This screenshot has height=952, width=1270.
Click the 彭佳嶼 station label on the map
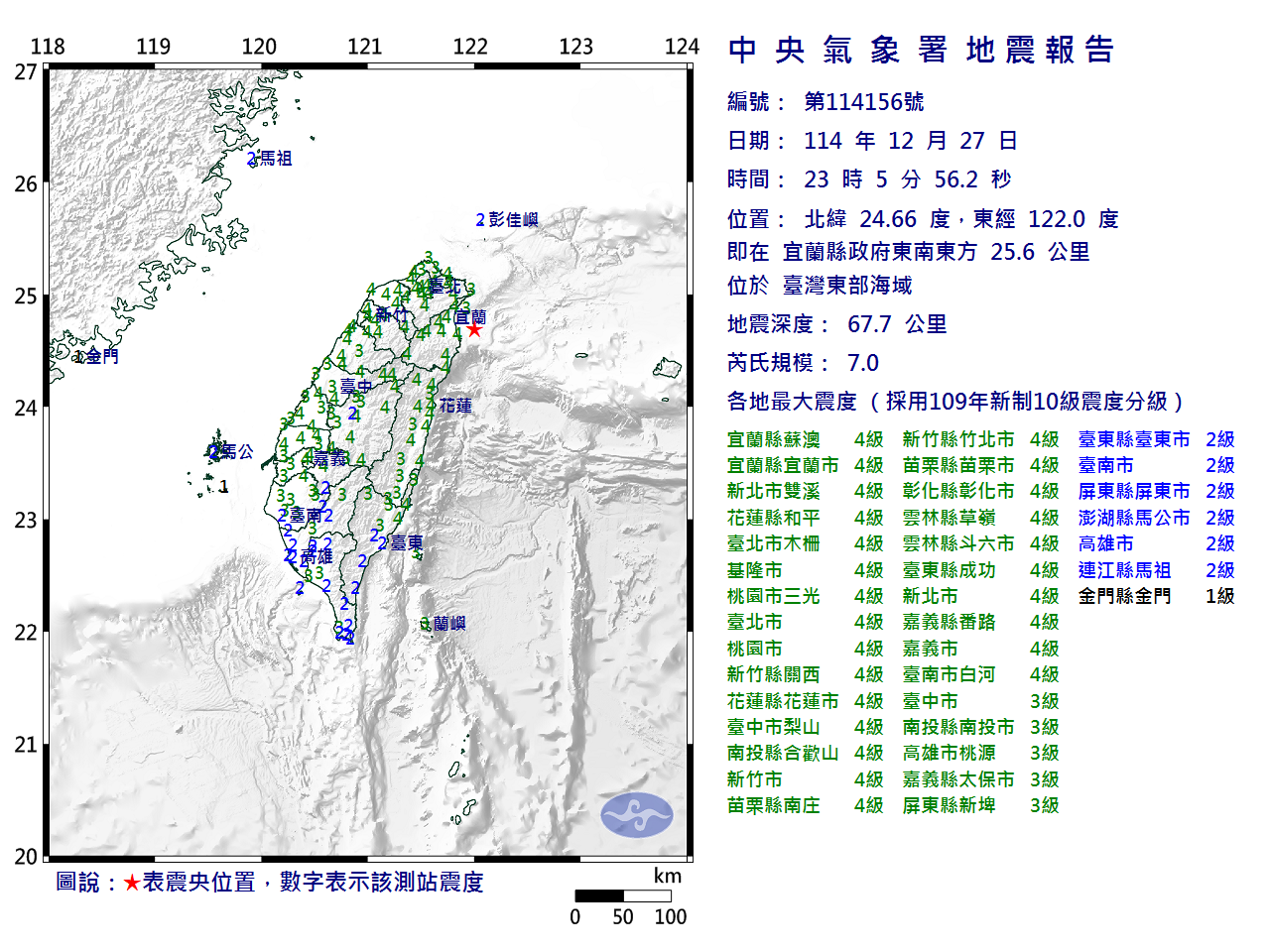(512, 220)
